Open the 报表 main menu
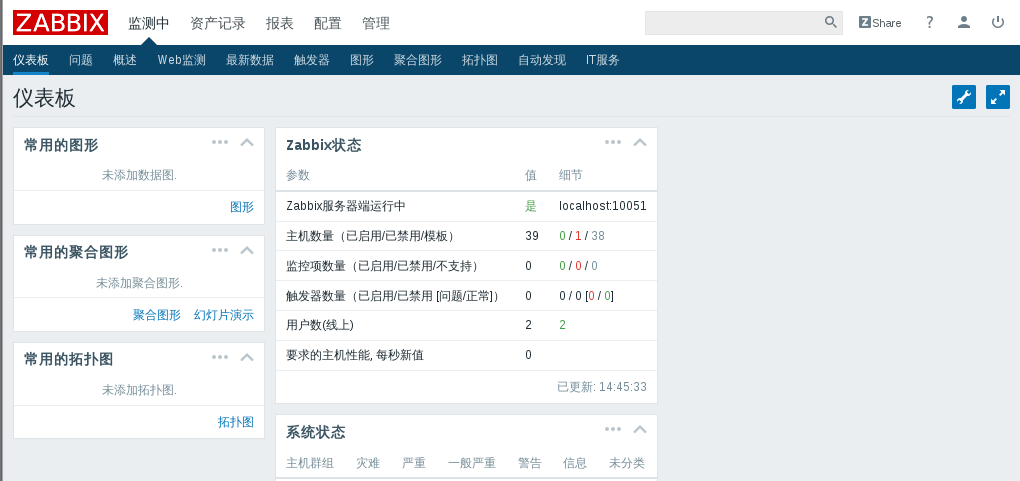Screen dimensions: 1020x481 [280, 23]
